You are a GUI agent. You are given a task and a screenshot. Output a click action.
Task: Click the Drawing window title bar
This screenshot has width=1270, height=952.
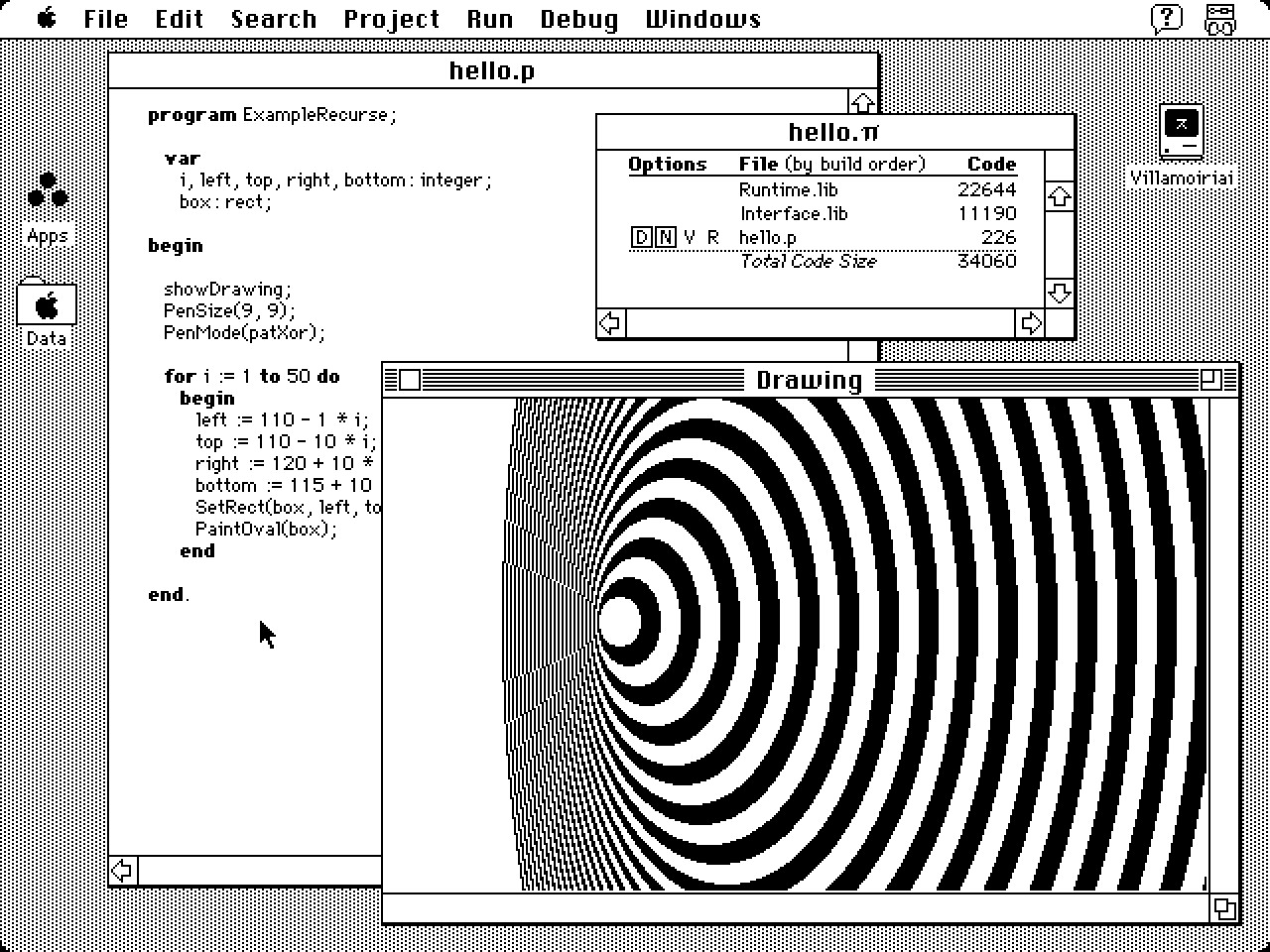[810, 380]
